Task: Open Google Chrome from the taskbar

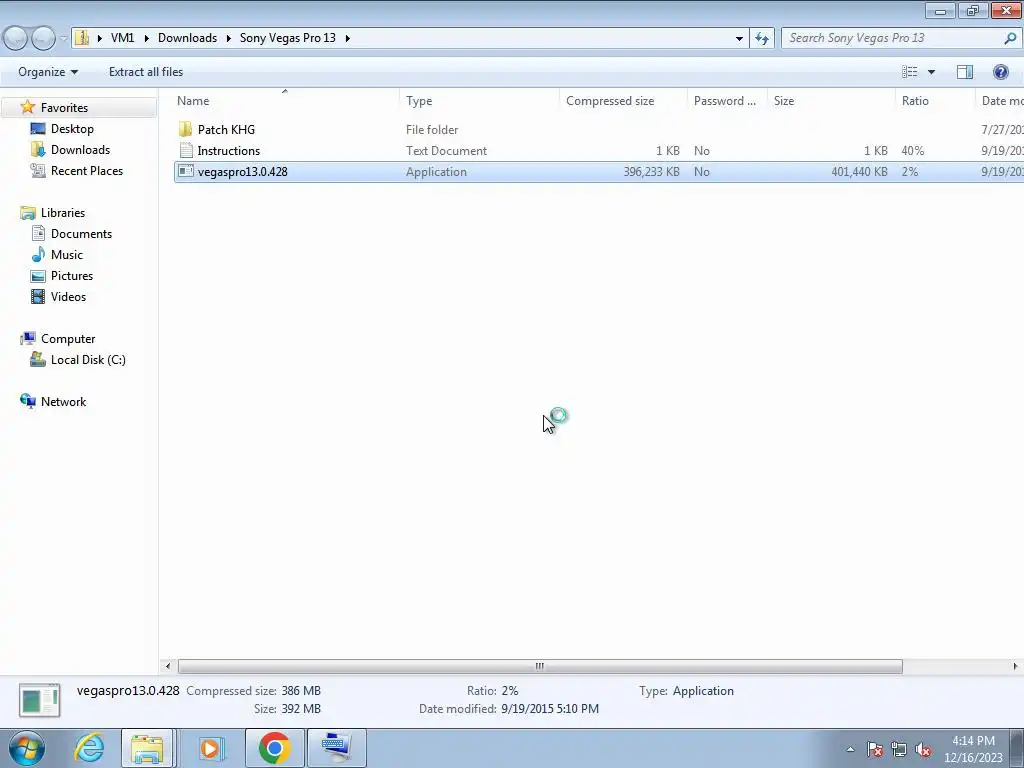Action: [274, 748]
